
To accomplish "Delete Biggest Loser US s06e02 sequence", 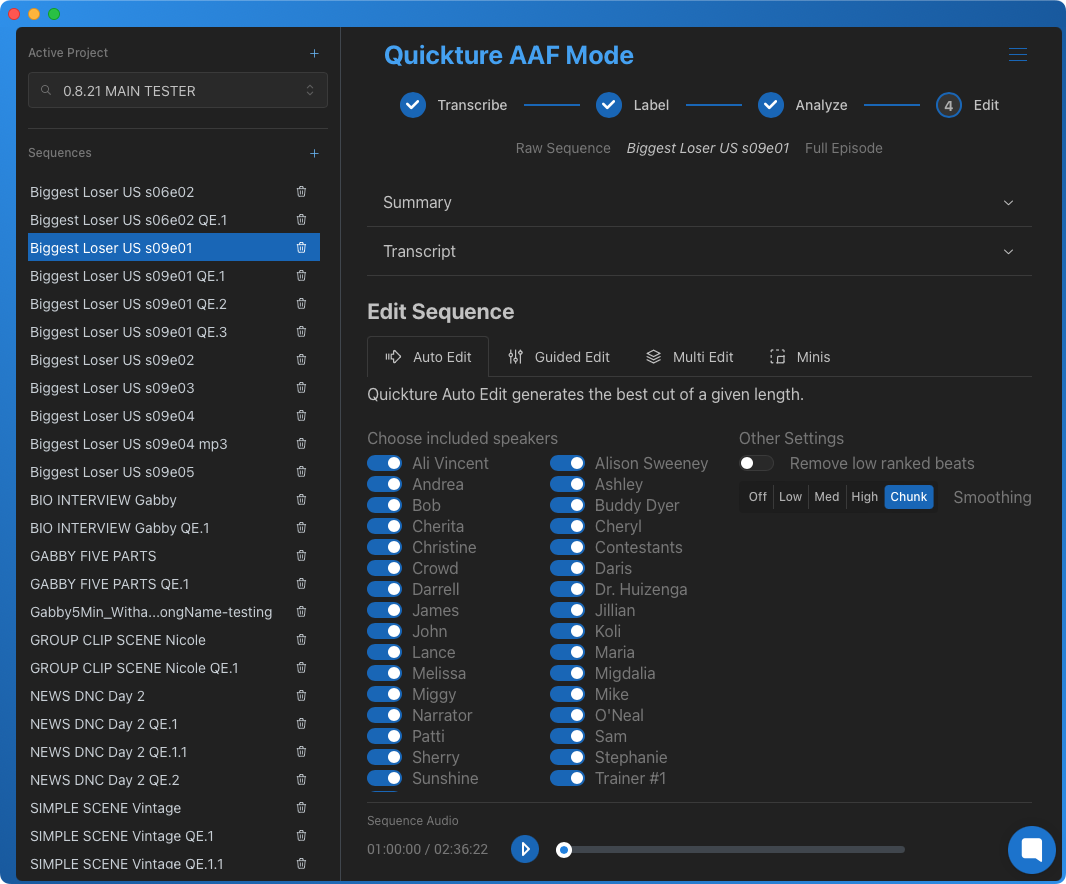I will tap(301, 192).
